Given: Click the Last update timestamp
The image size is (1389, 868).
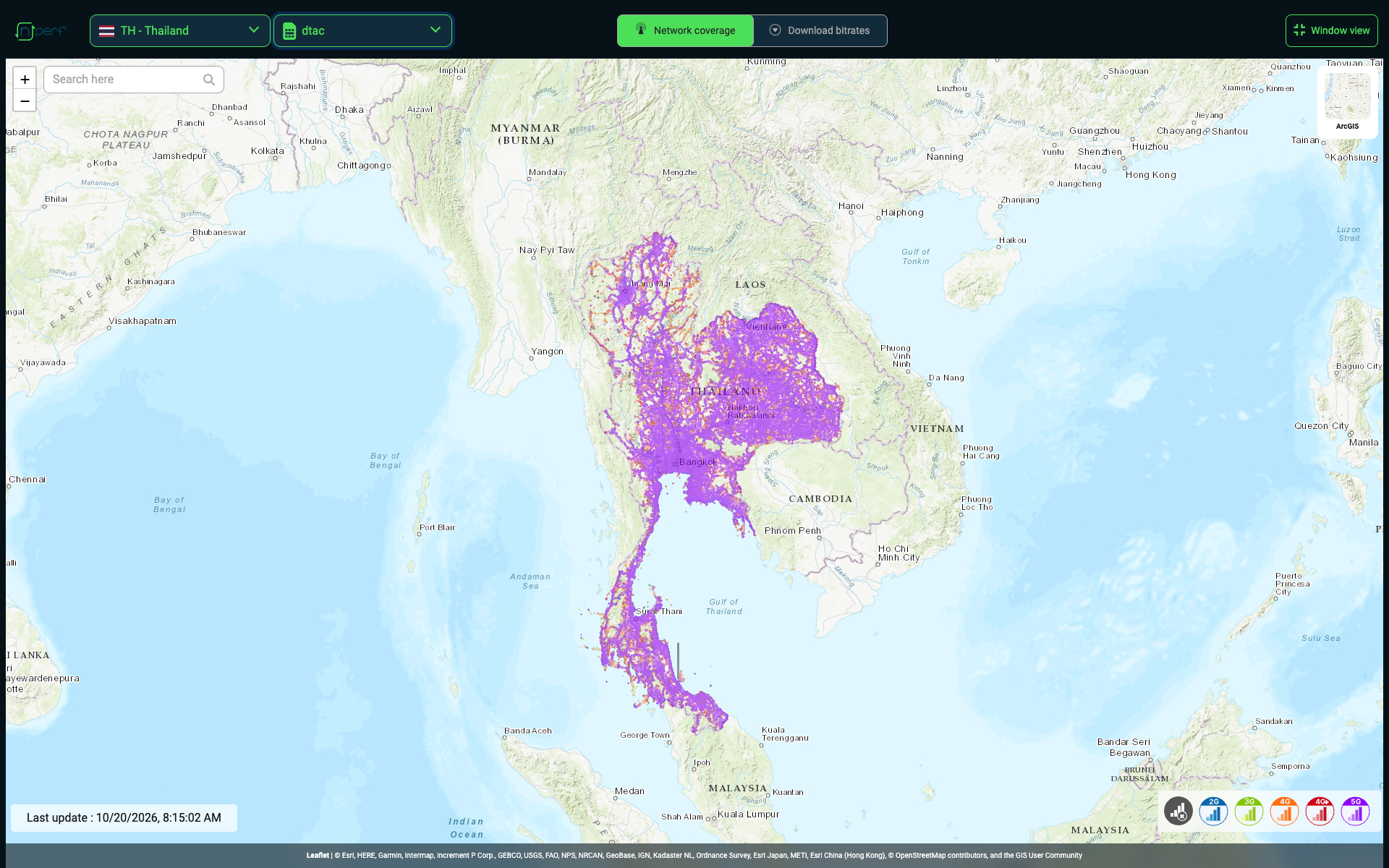Looking at the screenshot, I should (124, 817).
